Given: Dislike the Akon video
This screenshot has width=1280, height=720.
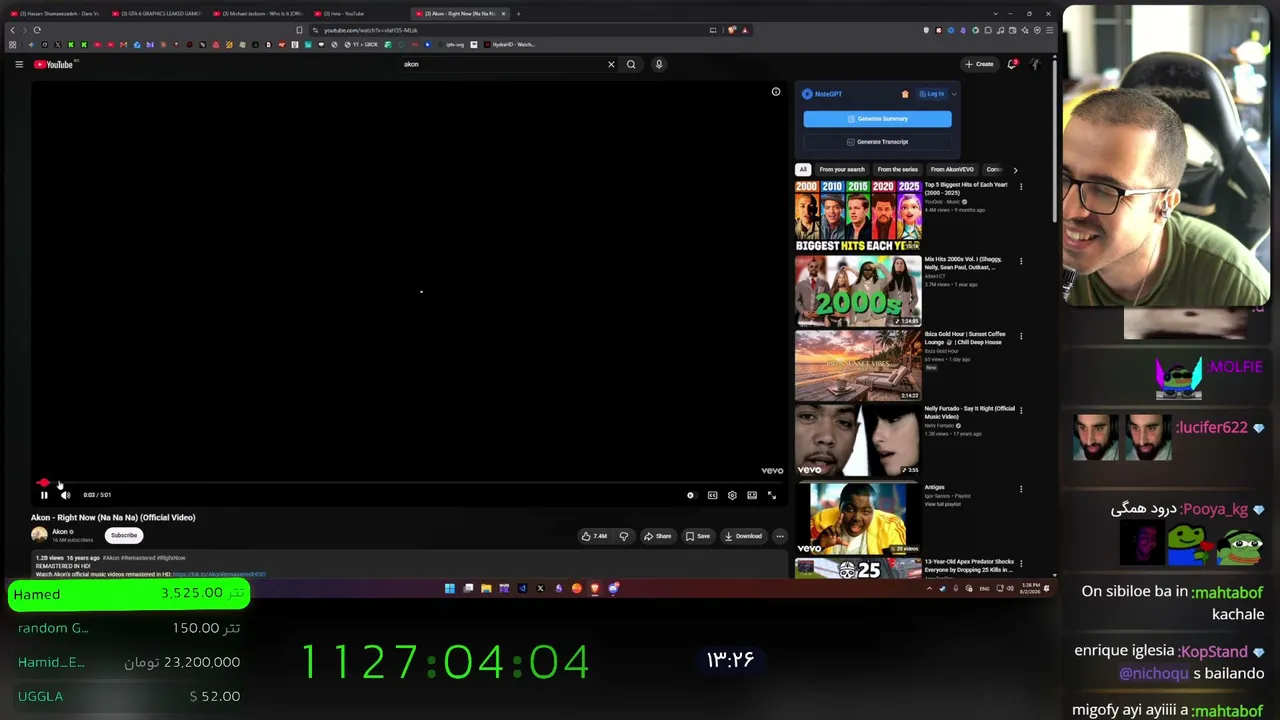Looking at the screenshot, I should click(623, 536).
